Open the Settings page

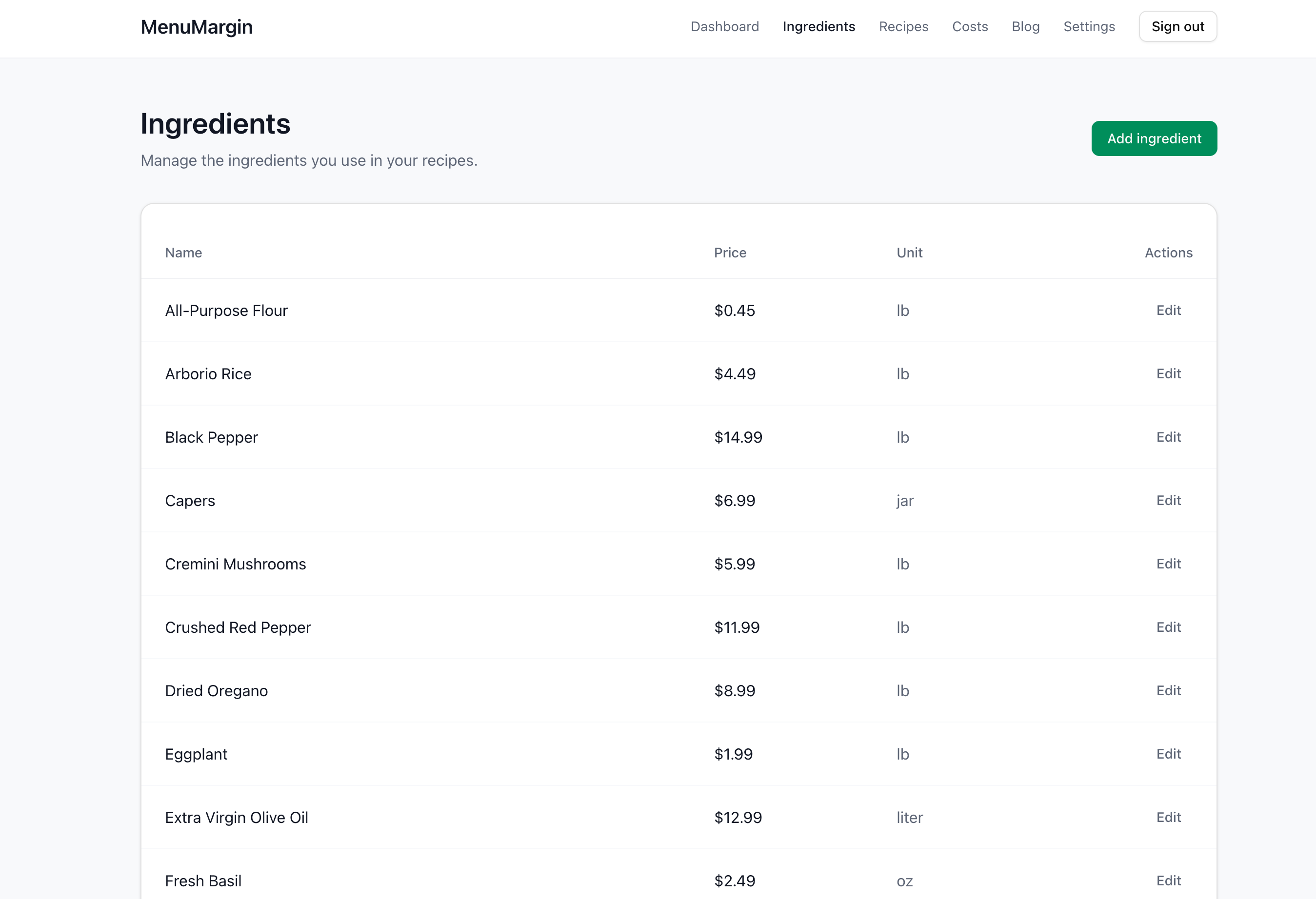[1089, 27]
